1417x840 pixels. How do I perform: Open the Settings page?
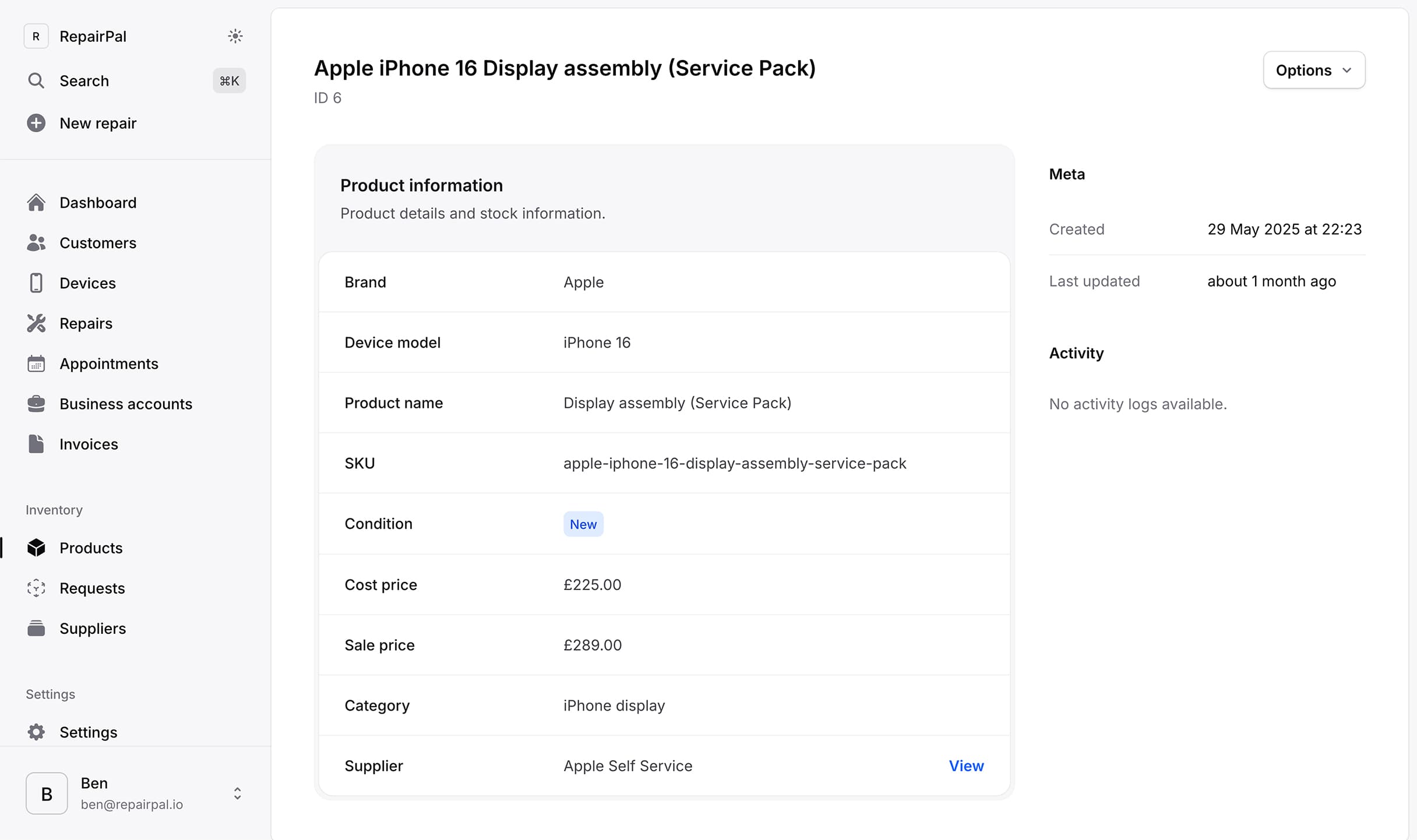tap(88, 732)
